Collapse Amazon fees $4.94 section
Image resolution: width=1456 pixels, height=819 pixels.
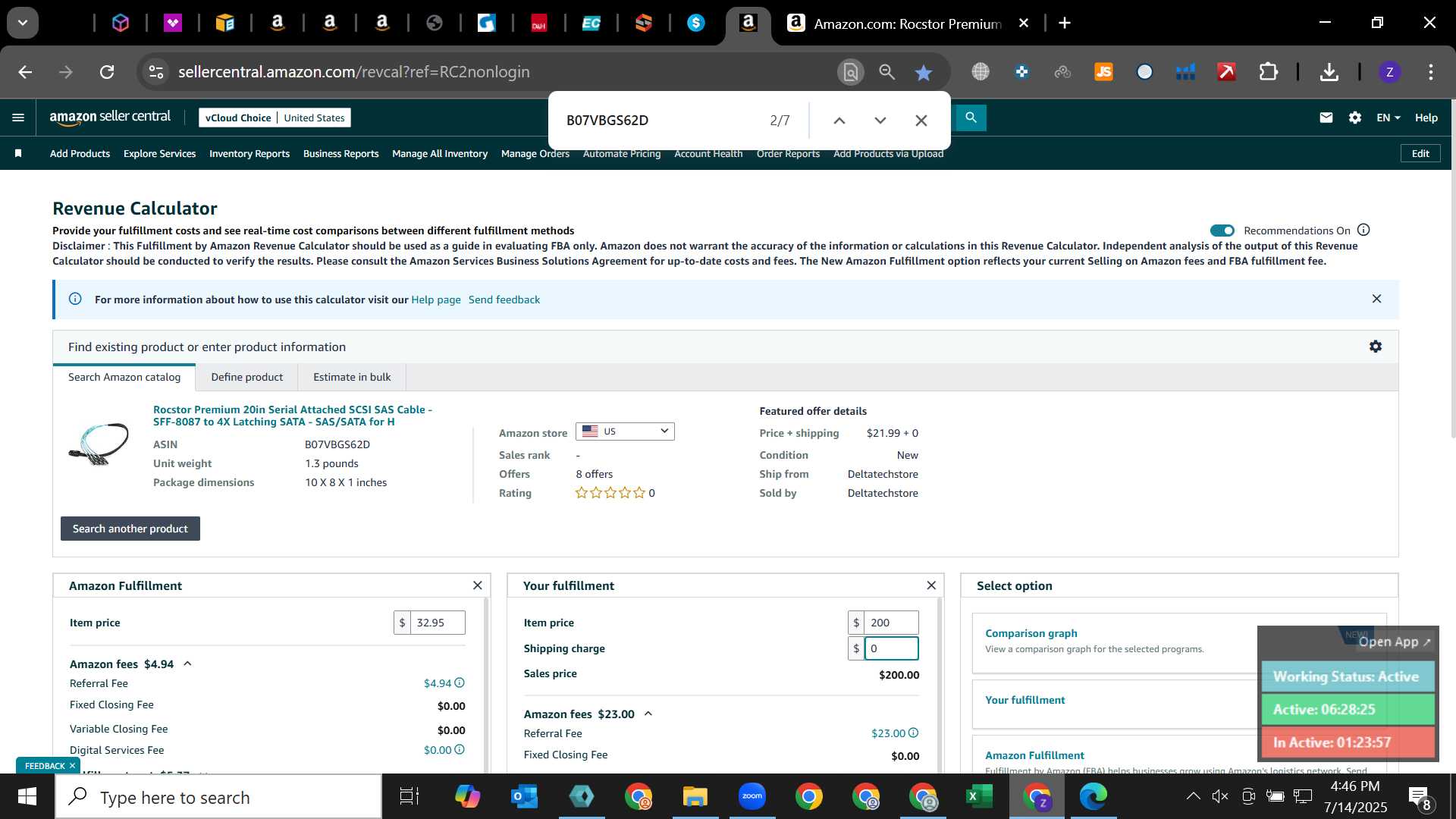pos(188,664)
